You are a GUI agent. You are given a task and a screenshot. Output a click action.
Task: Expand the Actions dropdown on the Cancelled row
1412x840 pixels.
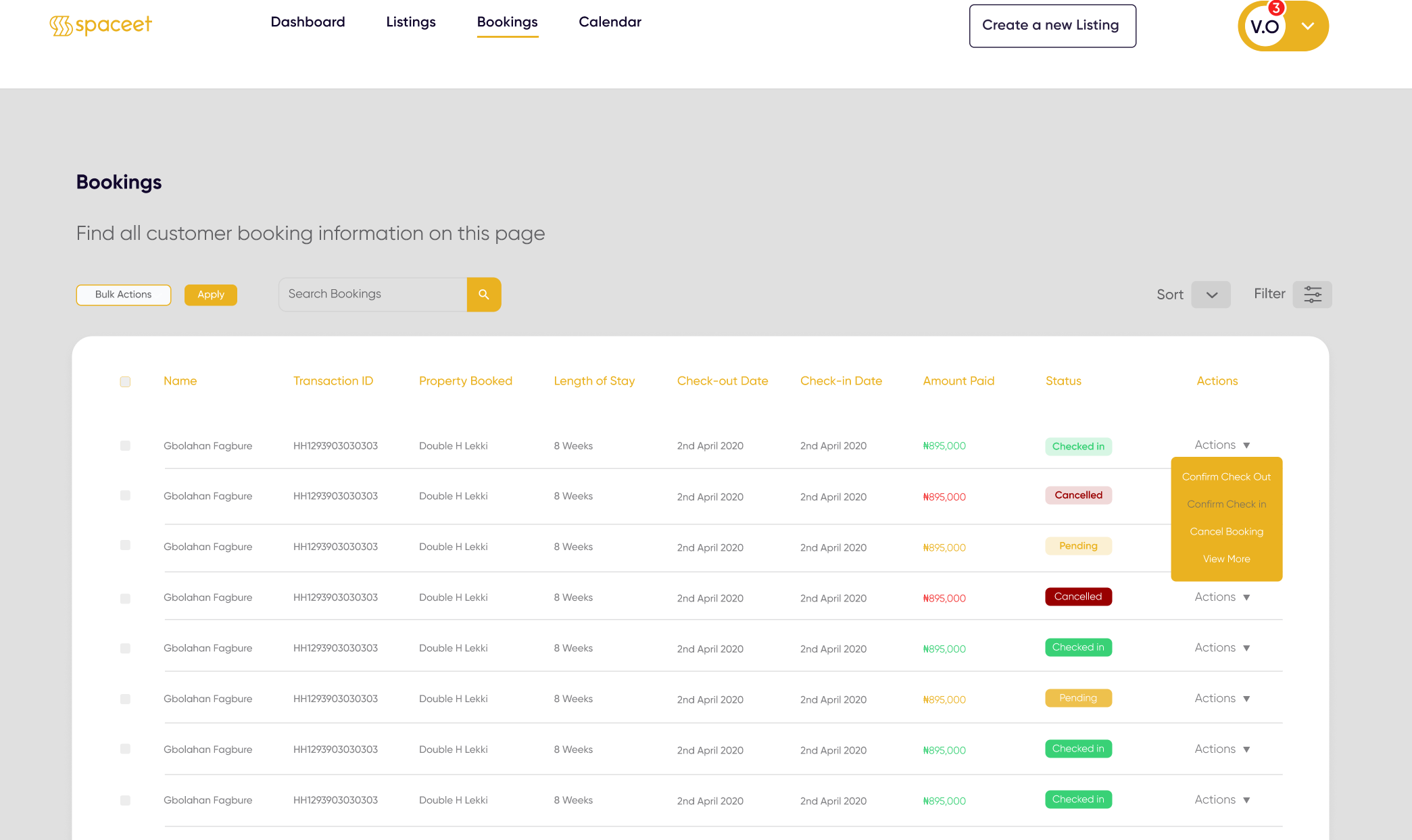[x=1221, y=597]
